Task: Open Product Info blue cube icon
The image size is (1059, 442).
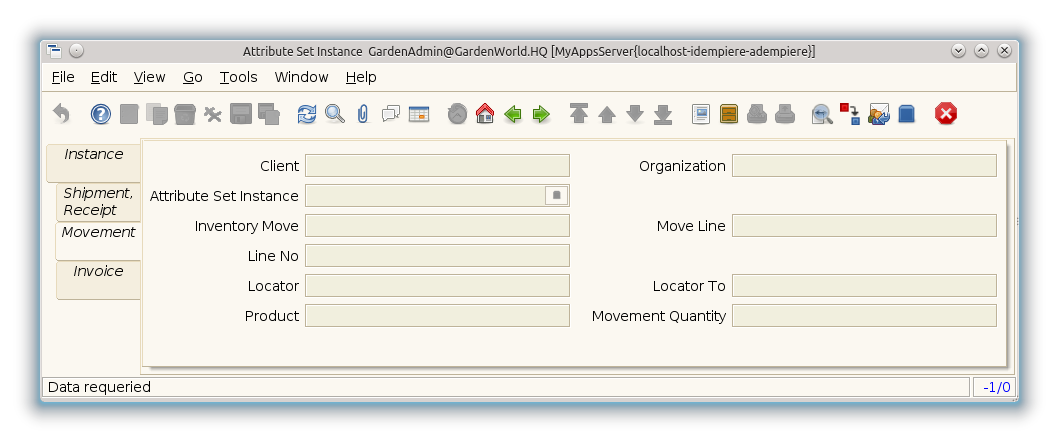Action: pyautogui.click(x=906, y=114)
